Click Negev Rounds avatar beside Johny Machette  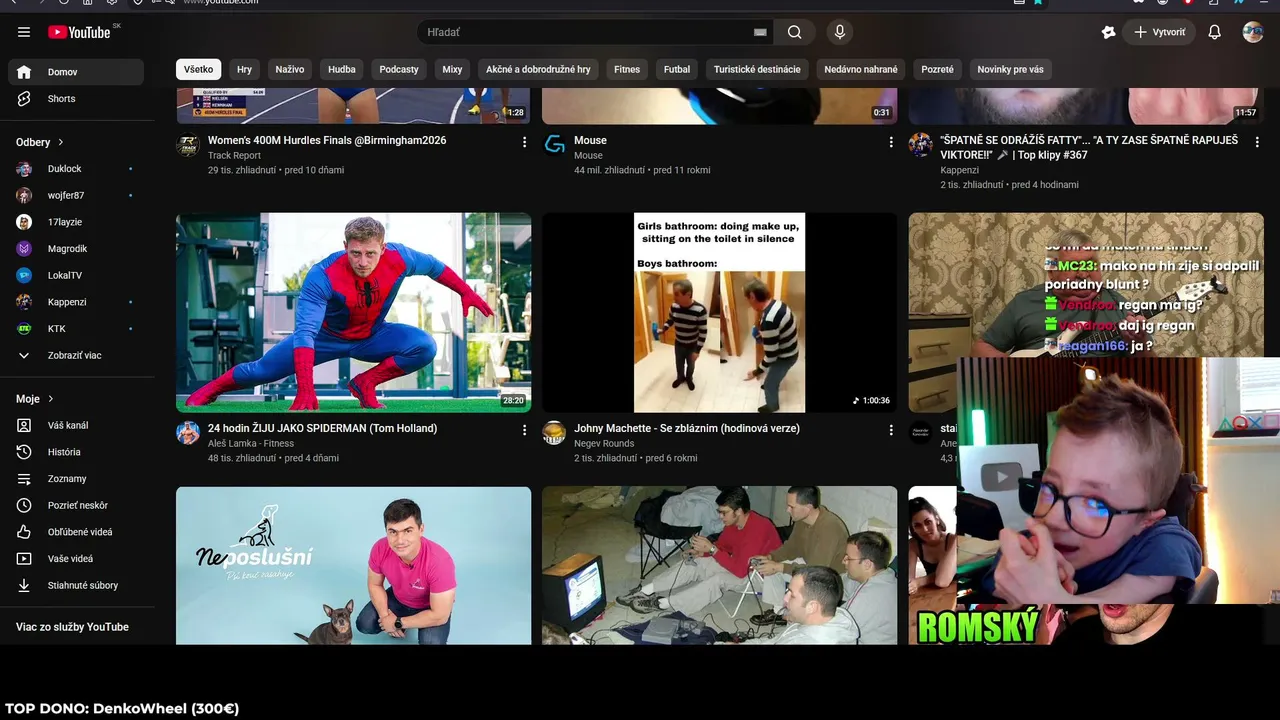(x=554, y=433)
